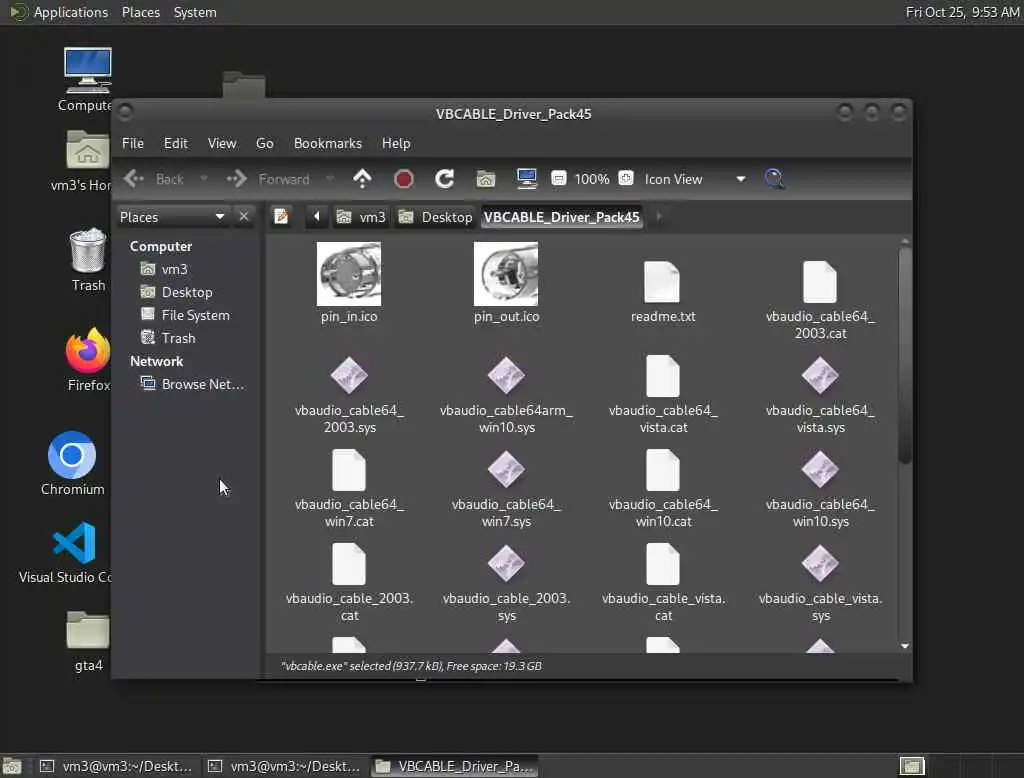Viewport: 1024px width, 778px height.
Task: Select readme.txt file icon
Action: point(662,282)
